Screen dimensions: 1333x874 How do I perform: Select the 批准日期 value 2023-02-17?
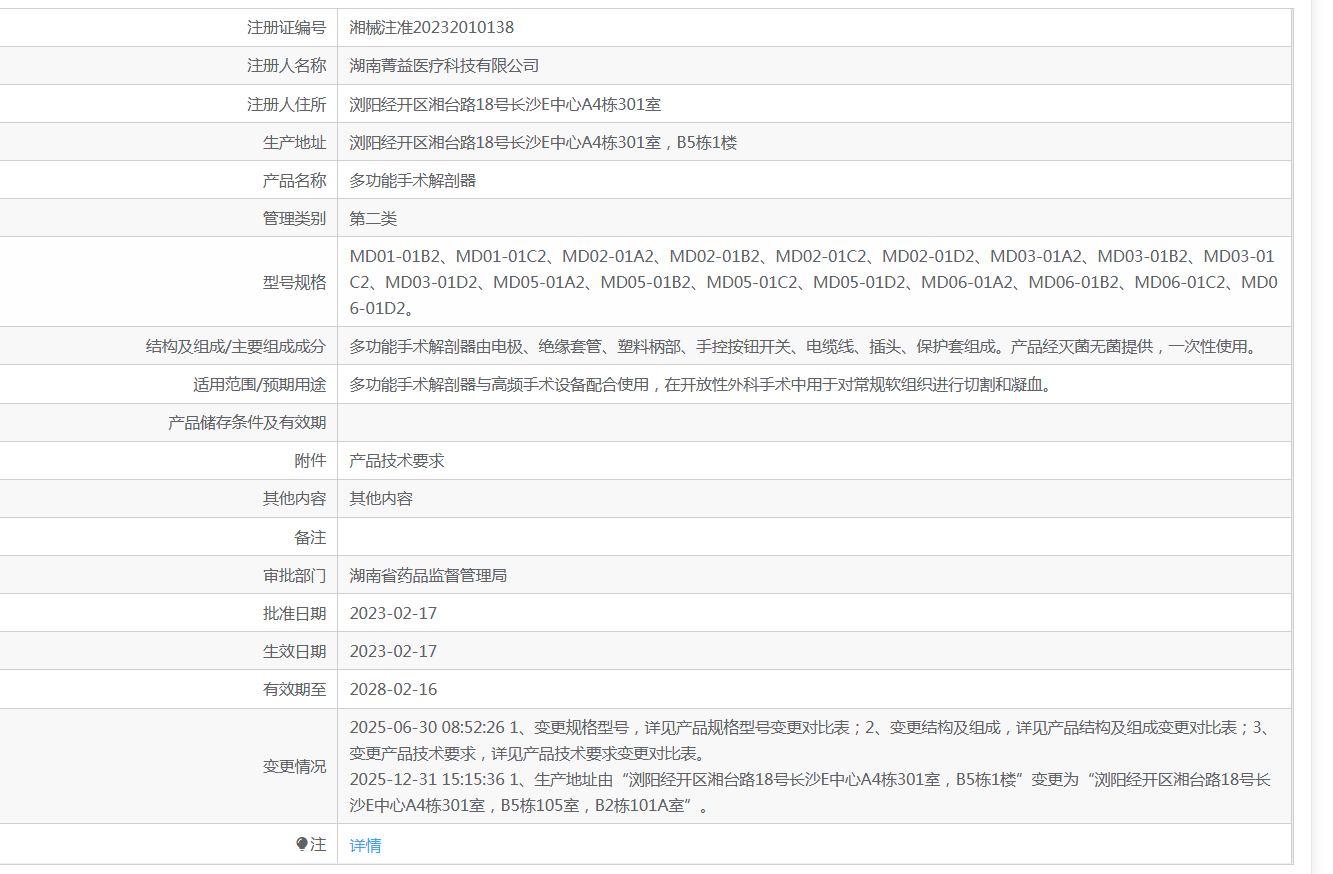(x=393, y=613)
